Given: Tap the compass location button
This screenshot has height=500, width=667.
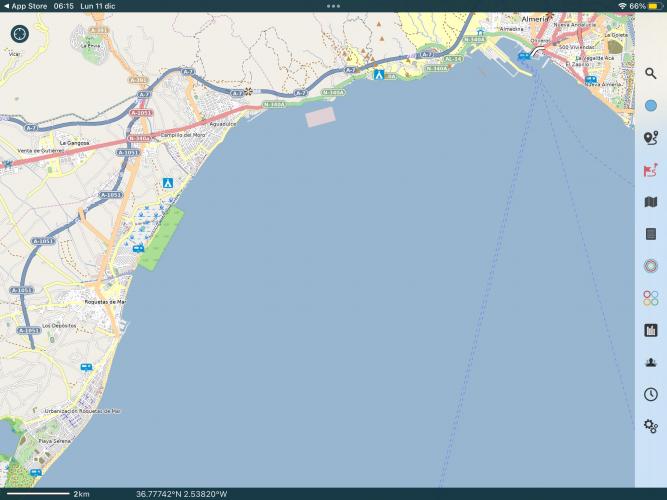Looking at the screenshot, I should point(20,34).
